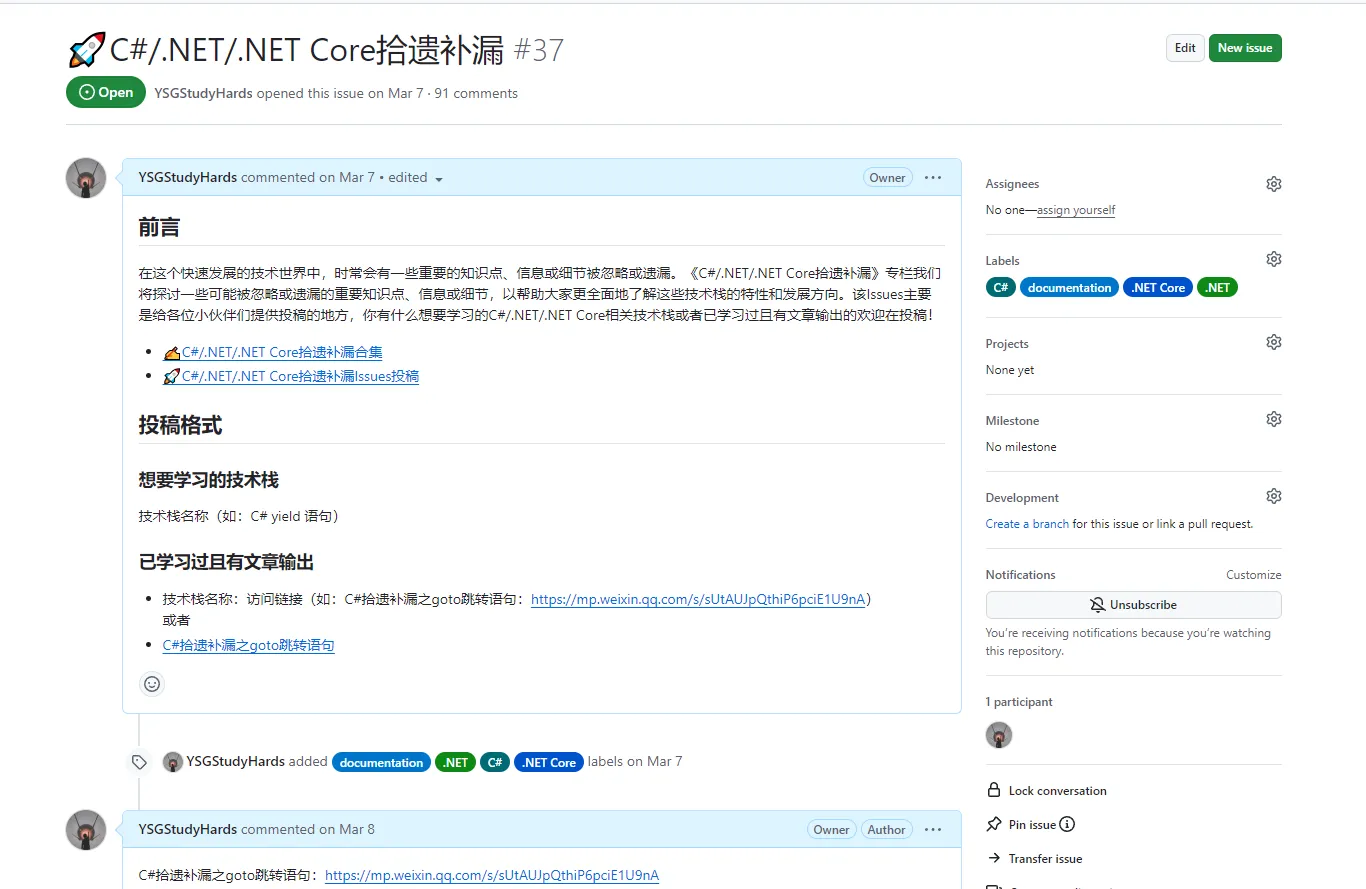Open the weixin link in the Mar 8 comment

(492, 875)
